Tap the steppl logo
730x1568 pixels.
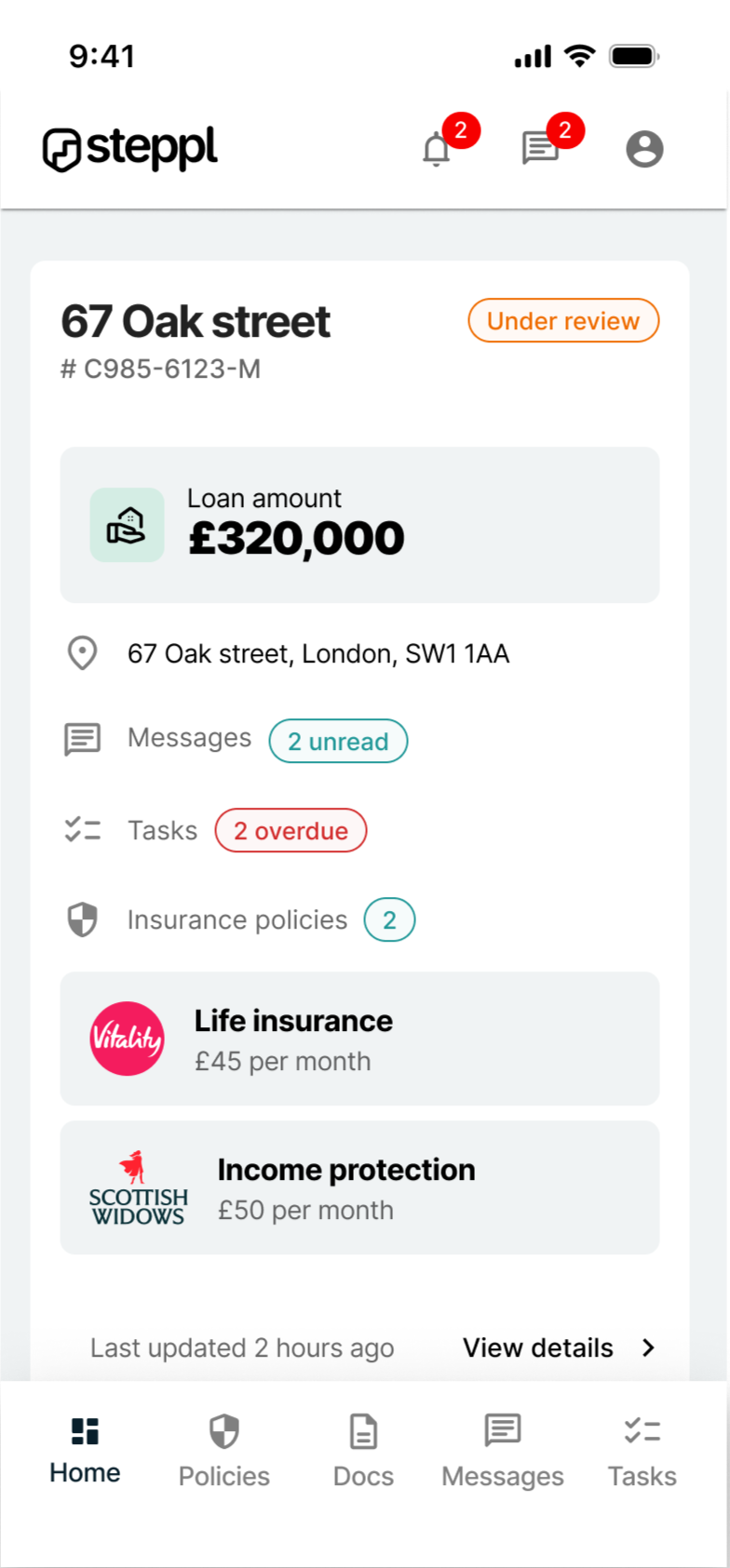(130, 149)
